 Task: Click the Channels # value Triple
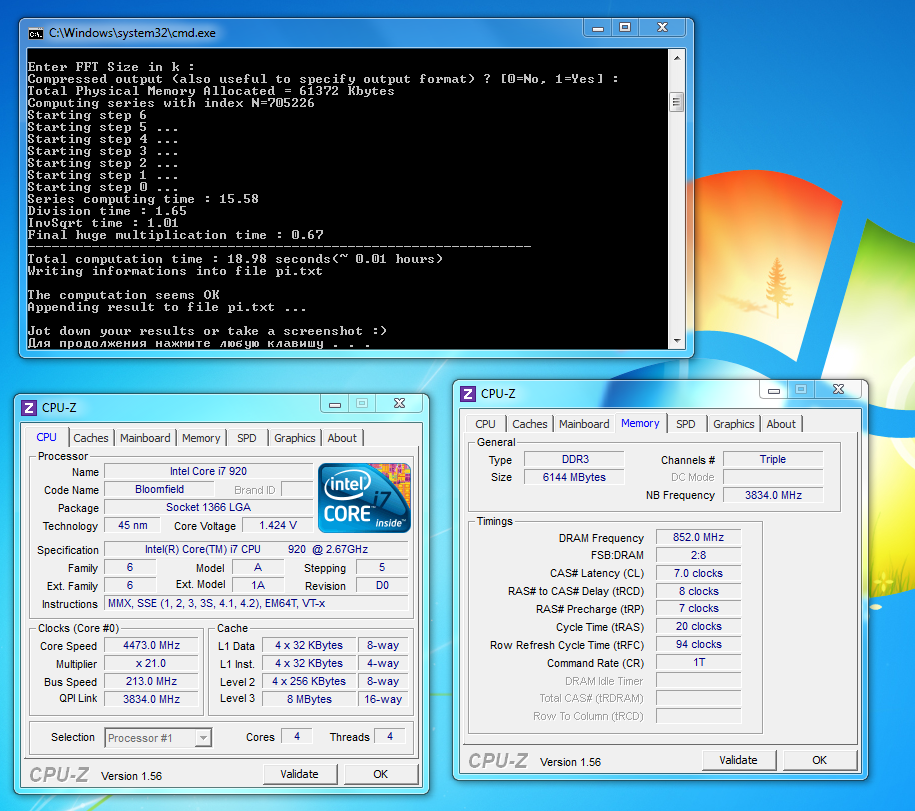click(773, 460)
